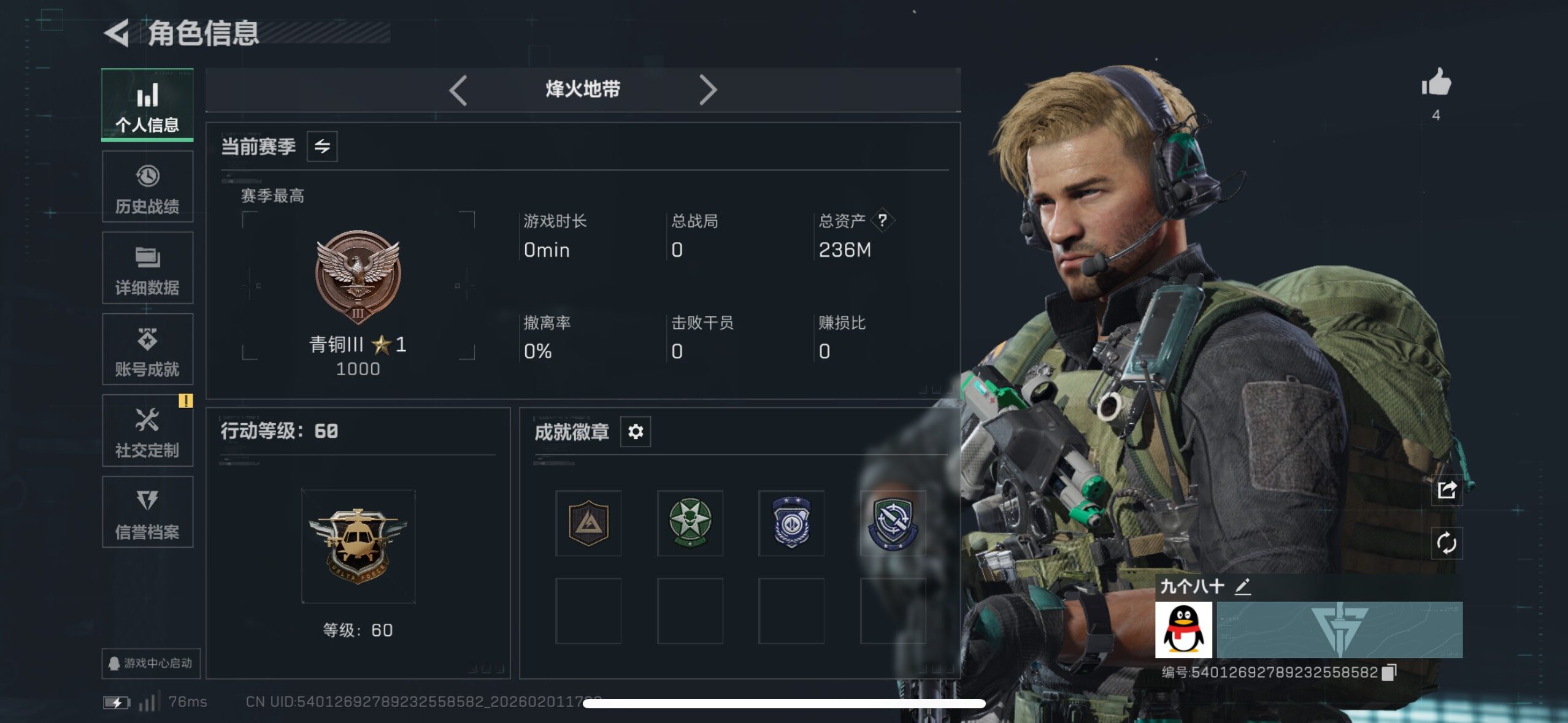View the 信誉档案 tab
The image size is (1568, 723).
(147, 512)
